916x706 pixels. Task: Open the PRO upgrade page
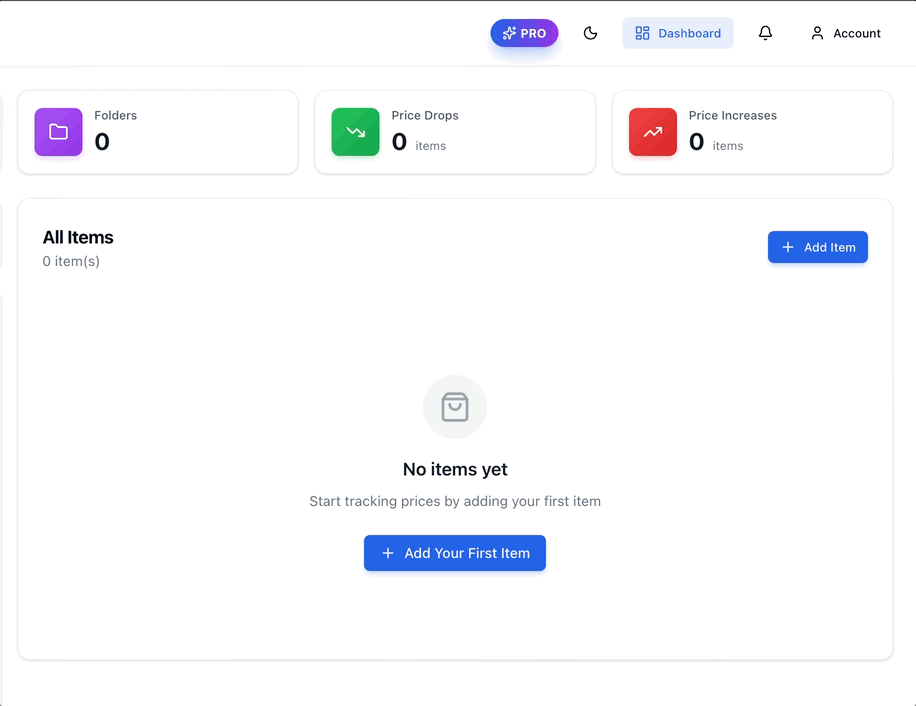[524, 32]
